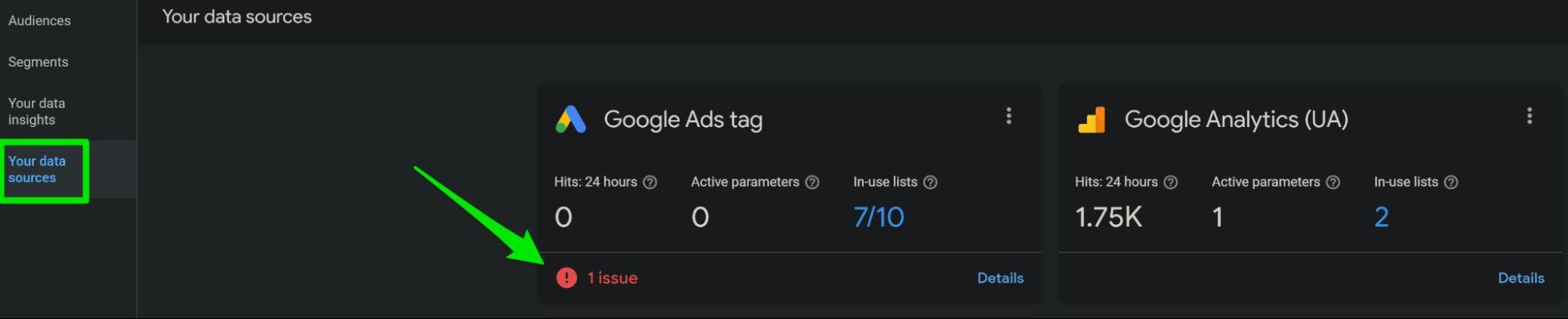Open the 2 in-use lists link
Viewport: 1568px width, 319px height.
[x=1381, y=217]
